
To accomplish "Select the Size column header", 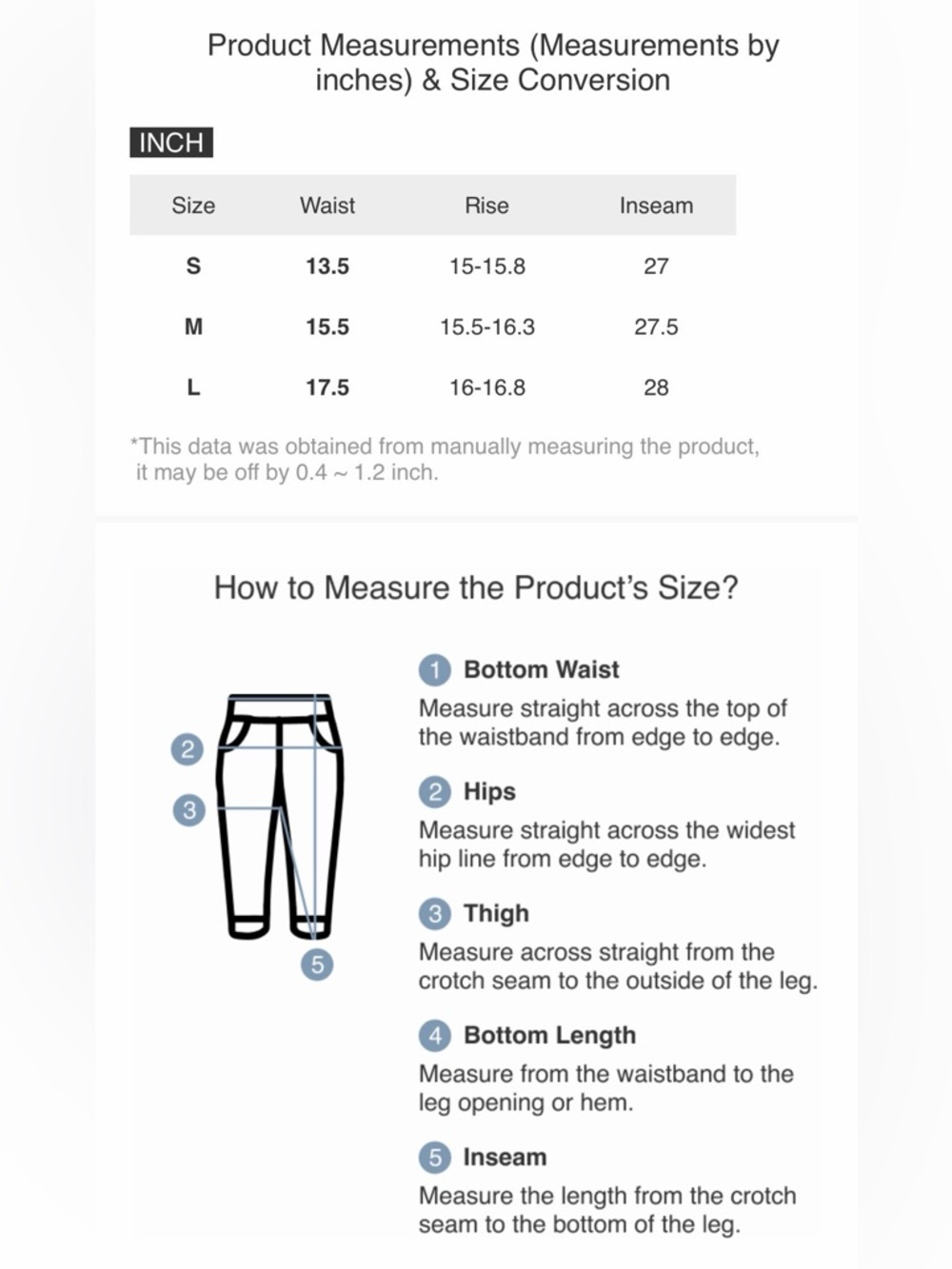I will click(x=193, y=206).
